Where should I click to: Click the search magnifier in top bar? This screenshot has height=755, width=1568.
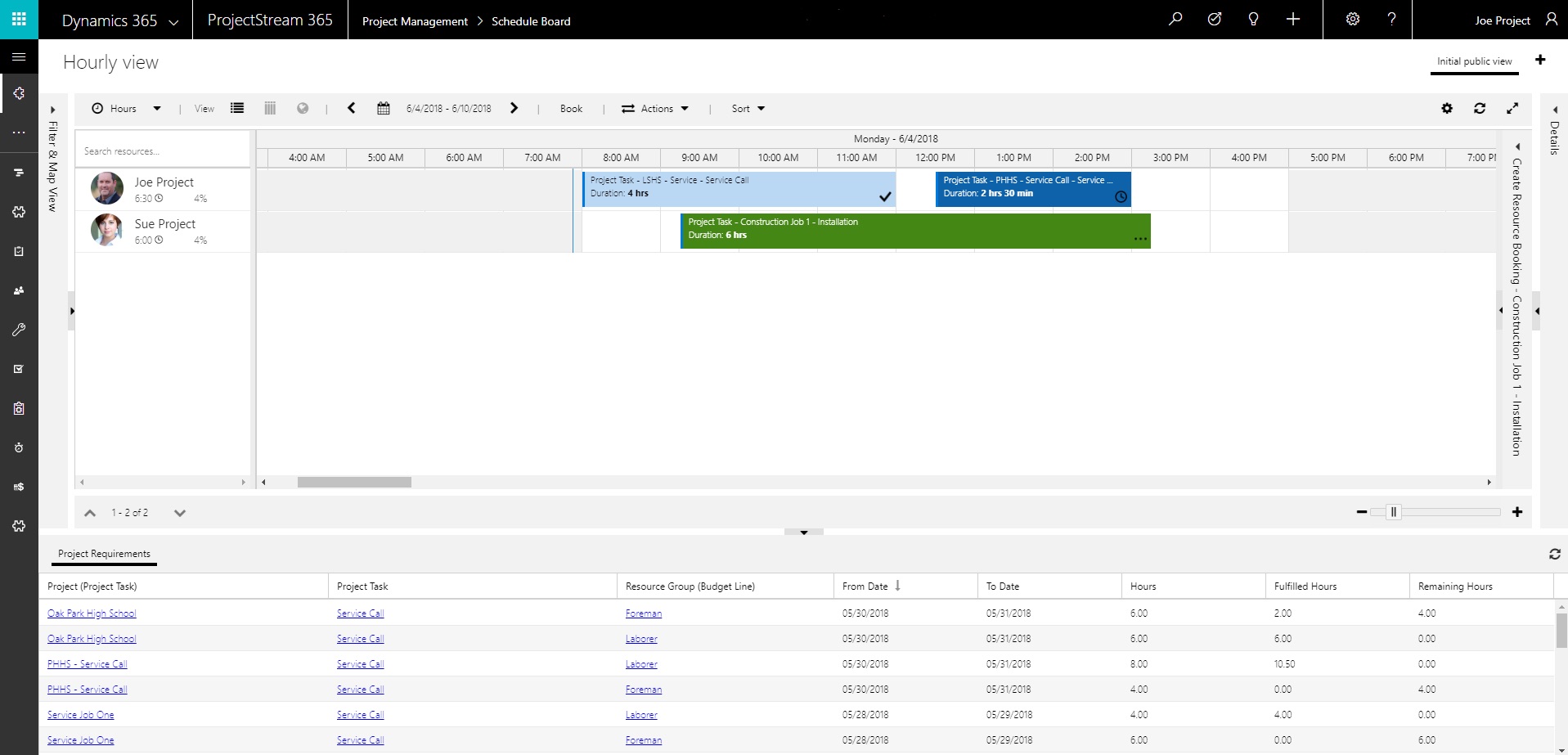click(x=1175, y=20)
